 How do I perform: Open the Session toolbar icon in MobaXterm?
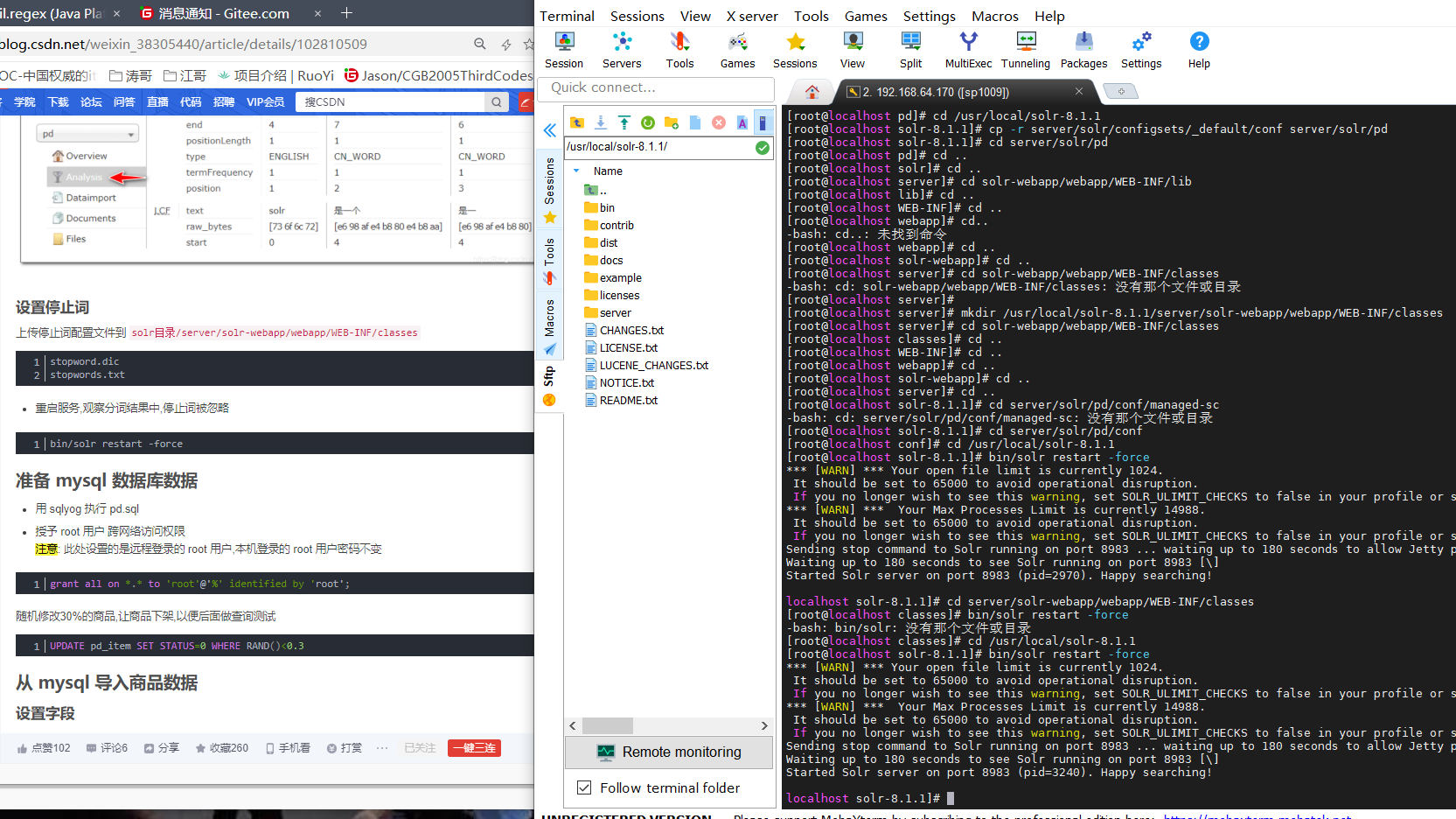(x=564, y=50)
